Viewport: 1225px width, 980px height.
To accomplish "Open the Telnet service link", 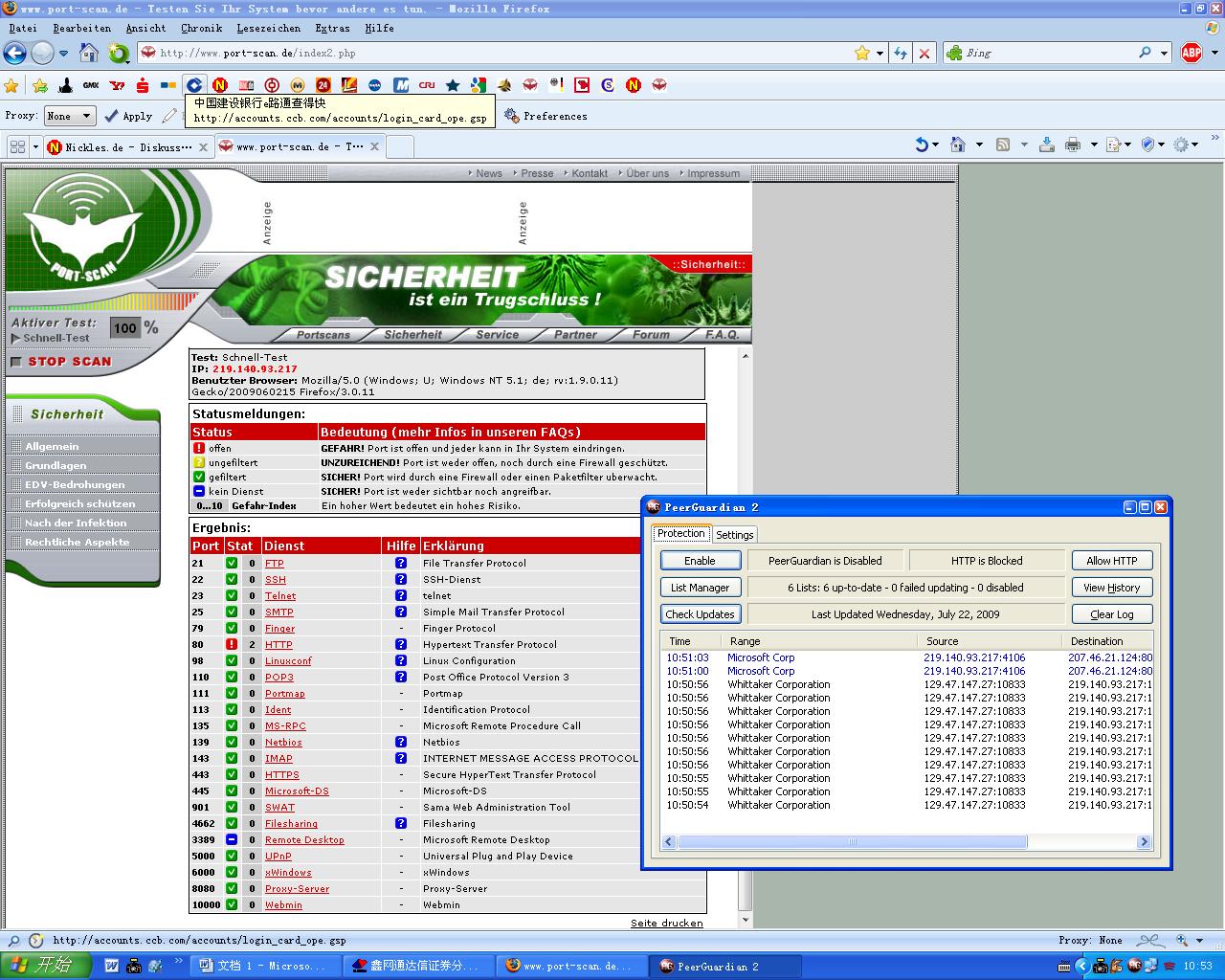I will click(x=280, y=596).
